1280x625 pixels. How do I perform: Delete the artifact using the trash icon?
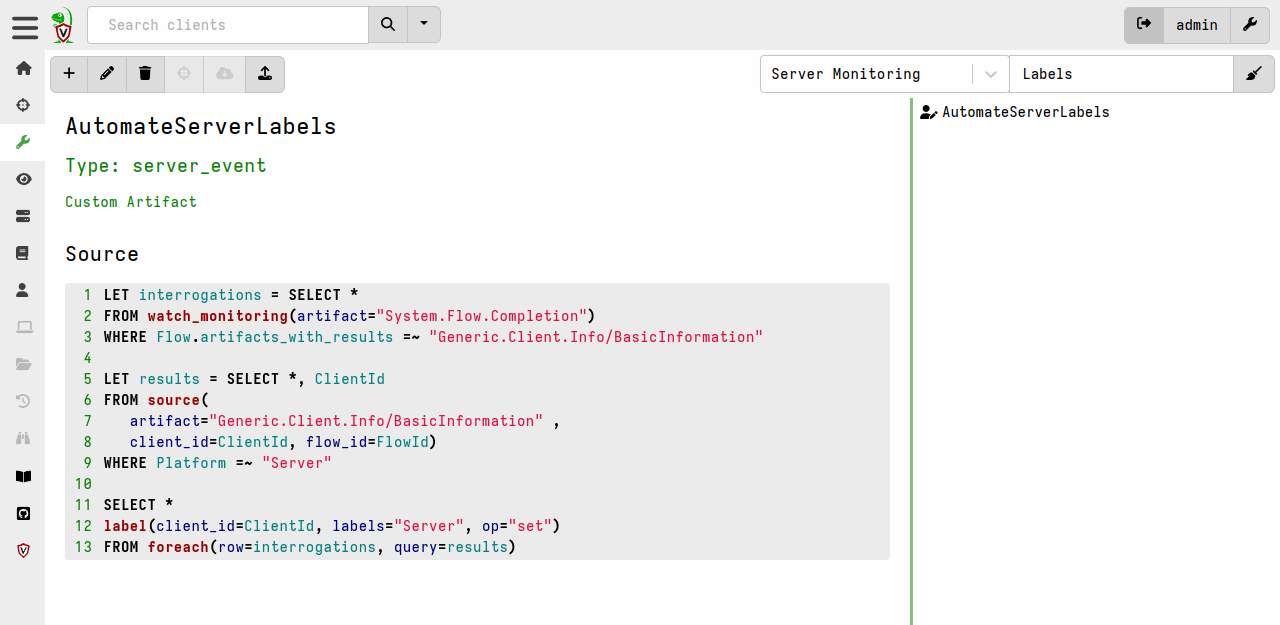145,74
